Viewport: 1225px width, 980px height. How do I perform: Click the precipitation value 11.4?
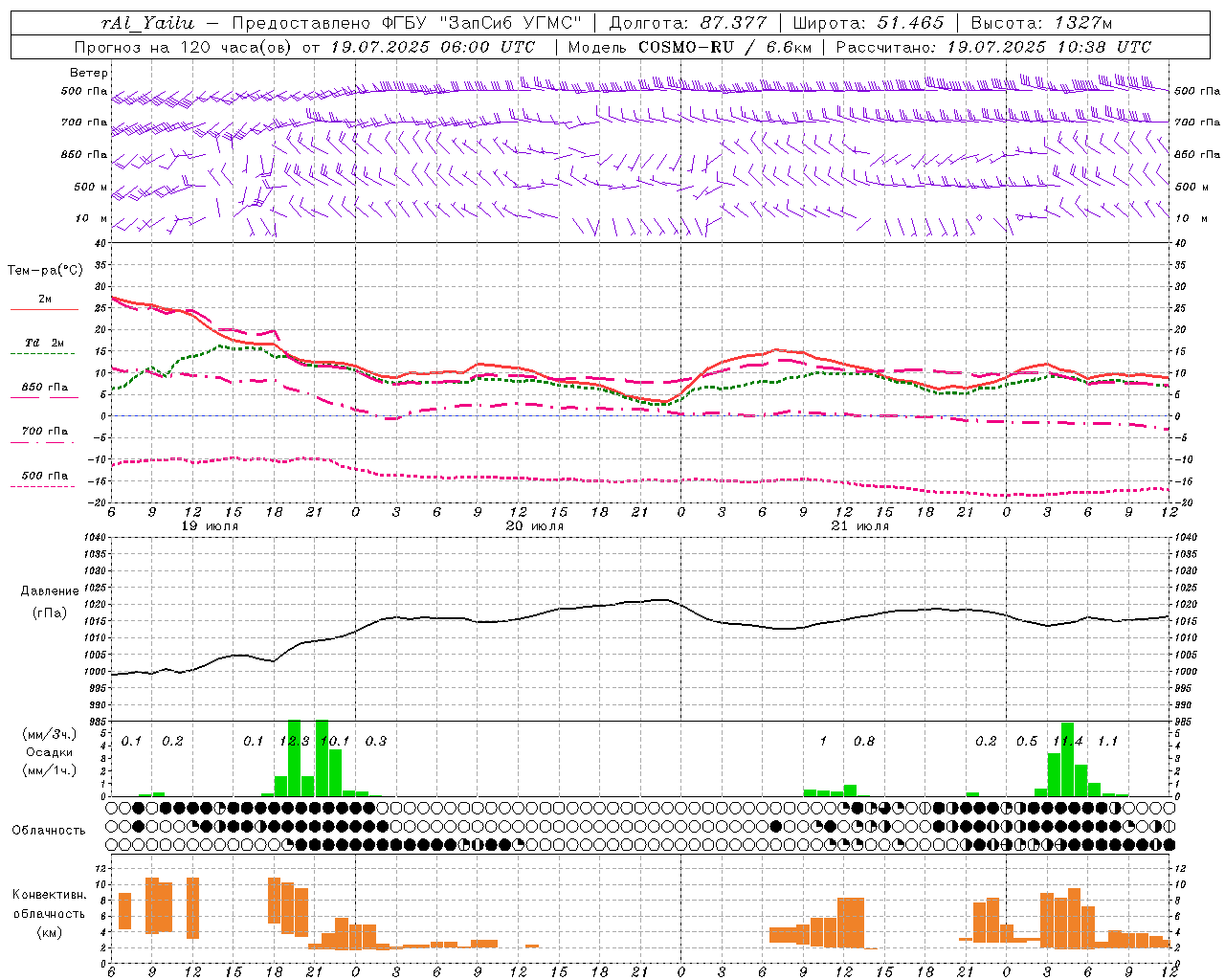[x=1068, y=741]
